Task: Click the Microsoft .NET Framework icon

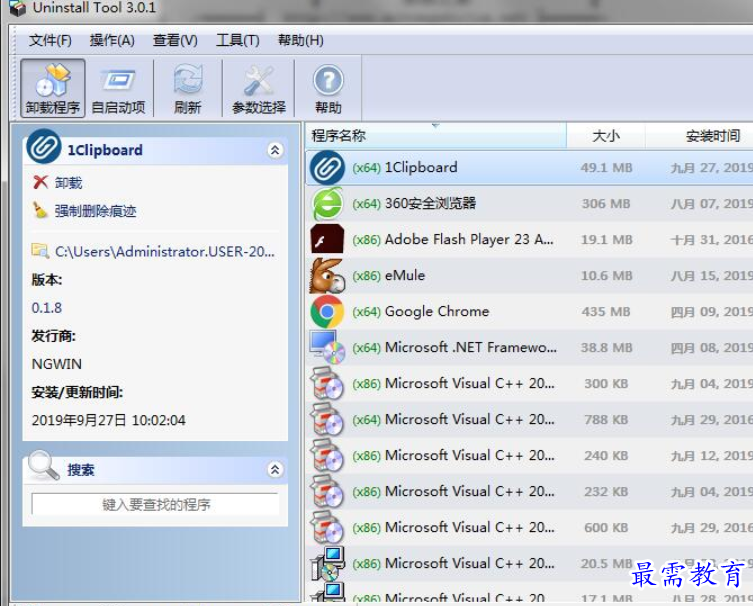Action: pos(327,347)
